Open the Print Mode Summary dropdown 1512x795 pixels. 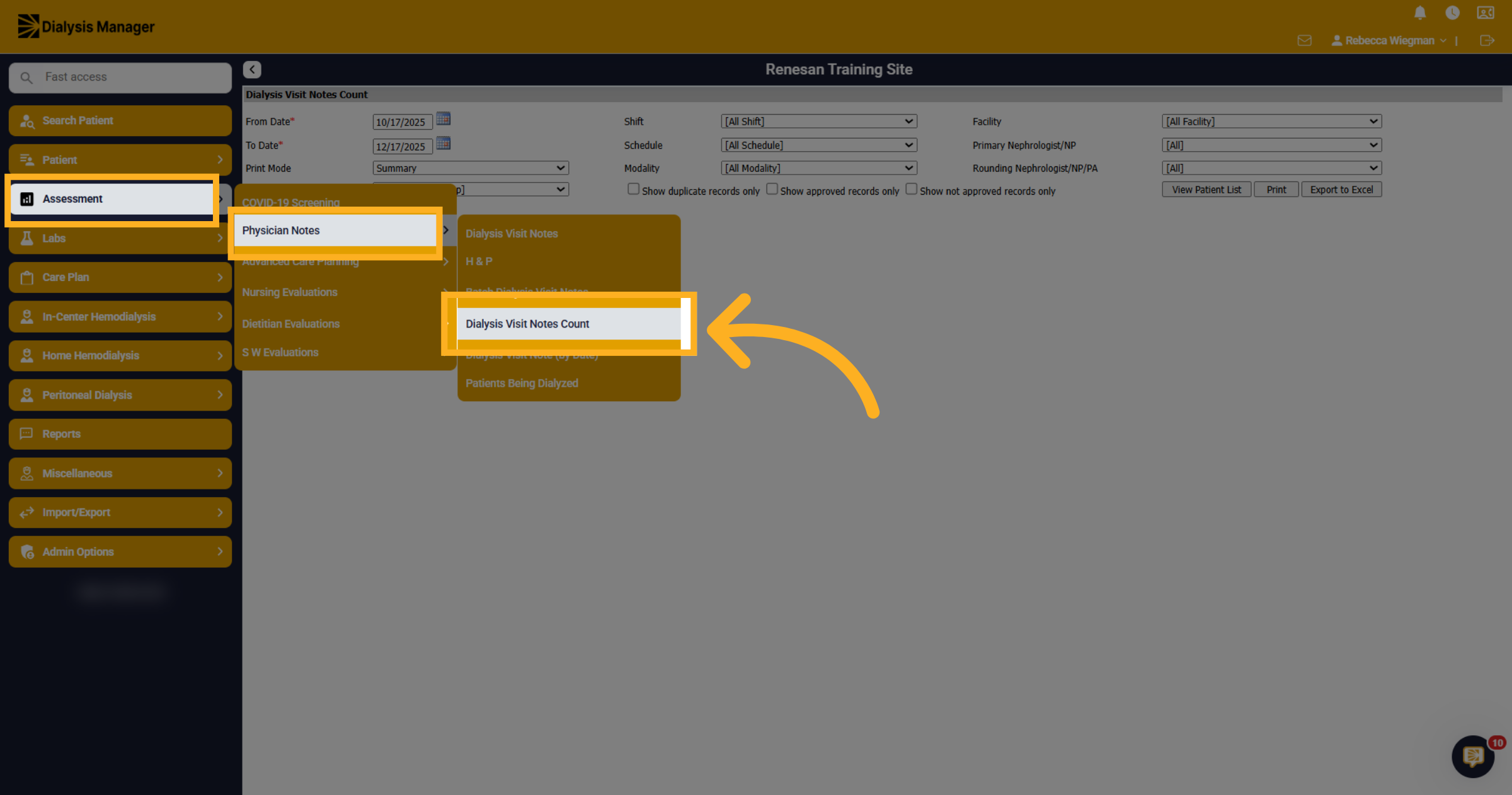pyautogui.click(x=471, y=168)
